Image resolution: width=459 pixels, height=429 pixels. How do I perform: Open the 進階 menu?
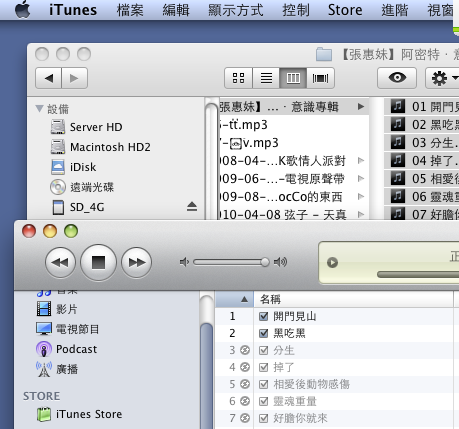395,10
